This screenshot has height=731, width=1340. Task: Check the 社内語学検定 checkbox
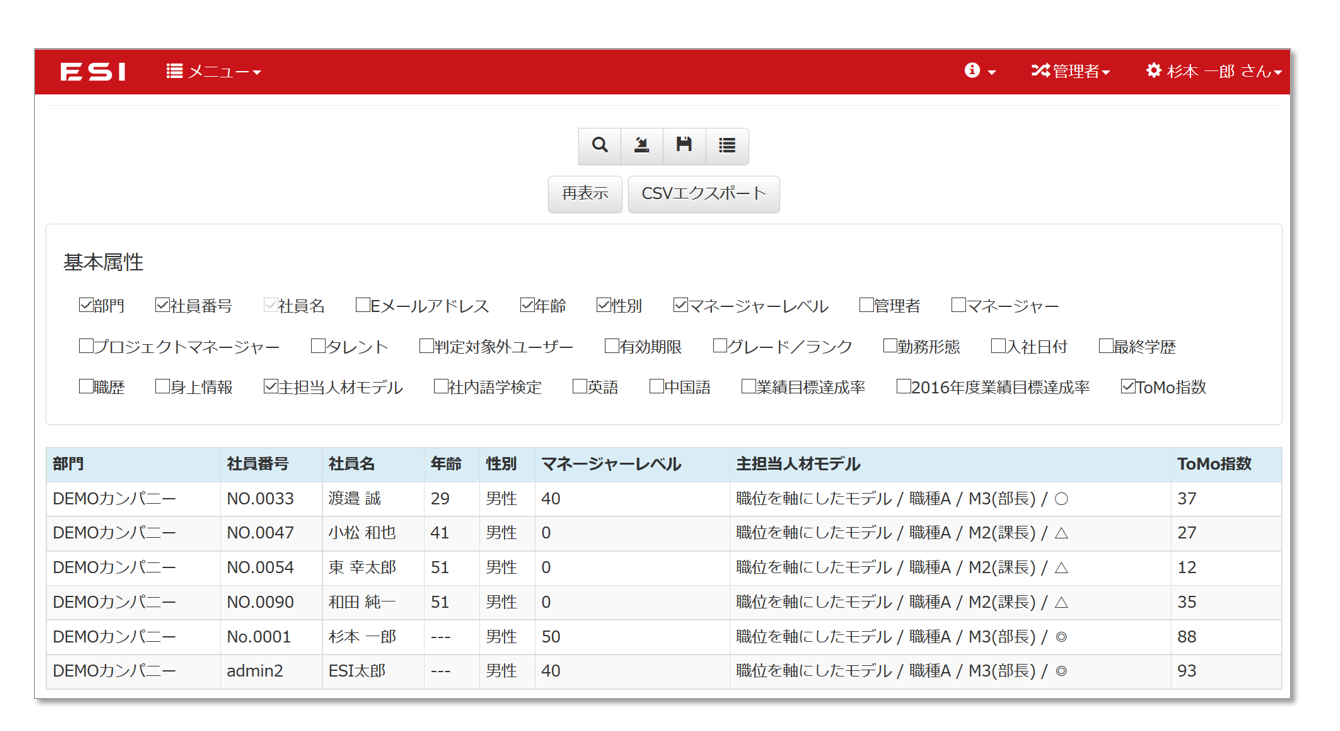click(441, 386)
